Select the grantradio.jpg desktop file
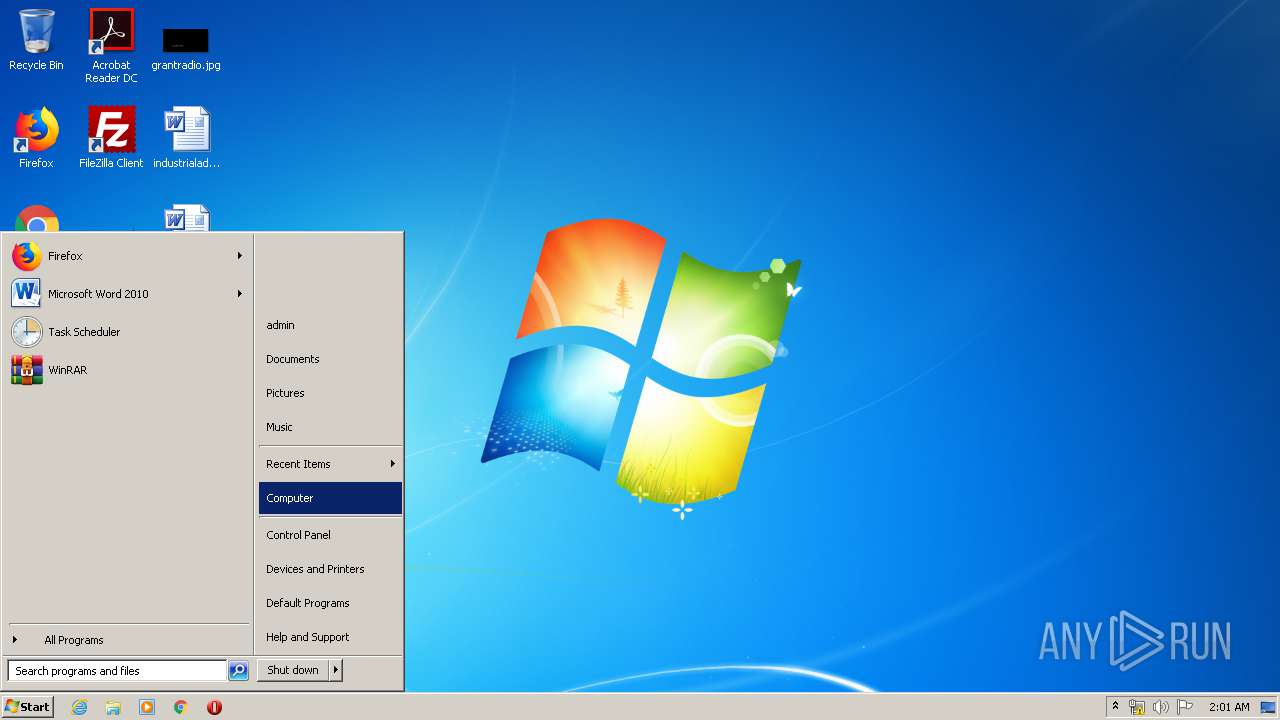Screen dimensions: 1280x720 click(186, 48)
